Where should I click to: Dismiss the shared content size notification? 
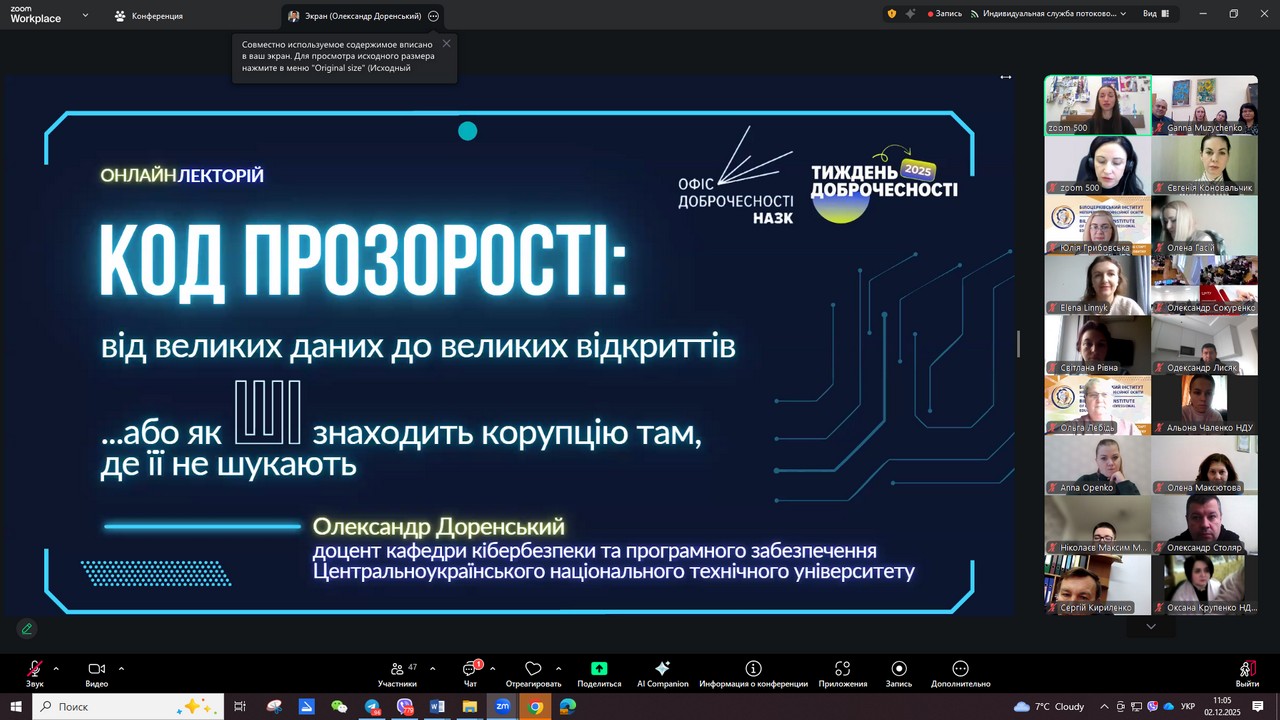[x=446, y=43]
